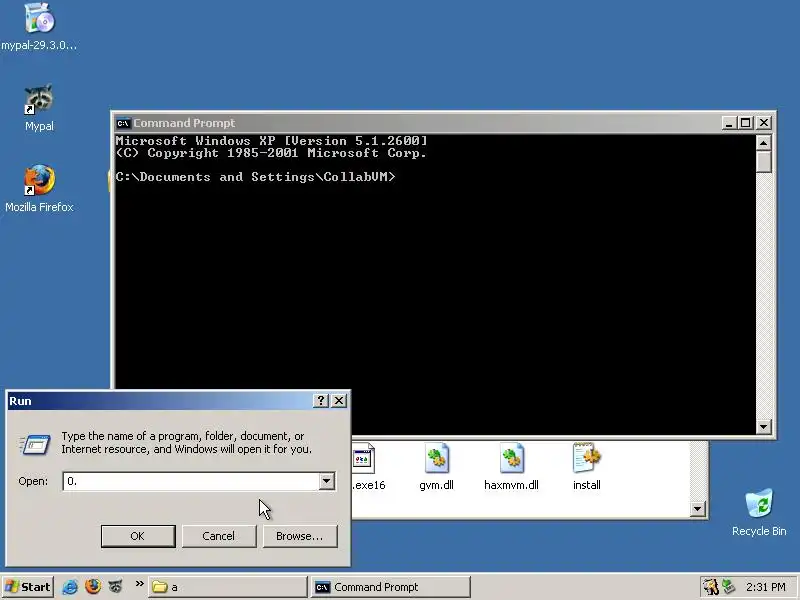Minimize the Command Prompt window
This screenshot has height=600, width=800.
point(730,123)
